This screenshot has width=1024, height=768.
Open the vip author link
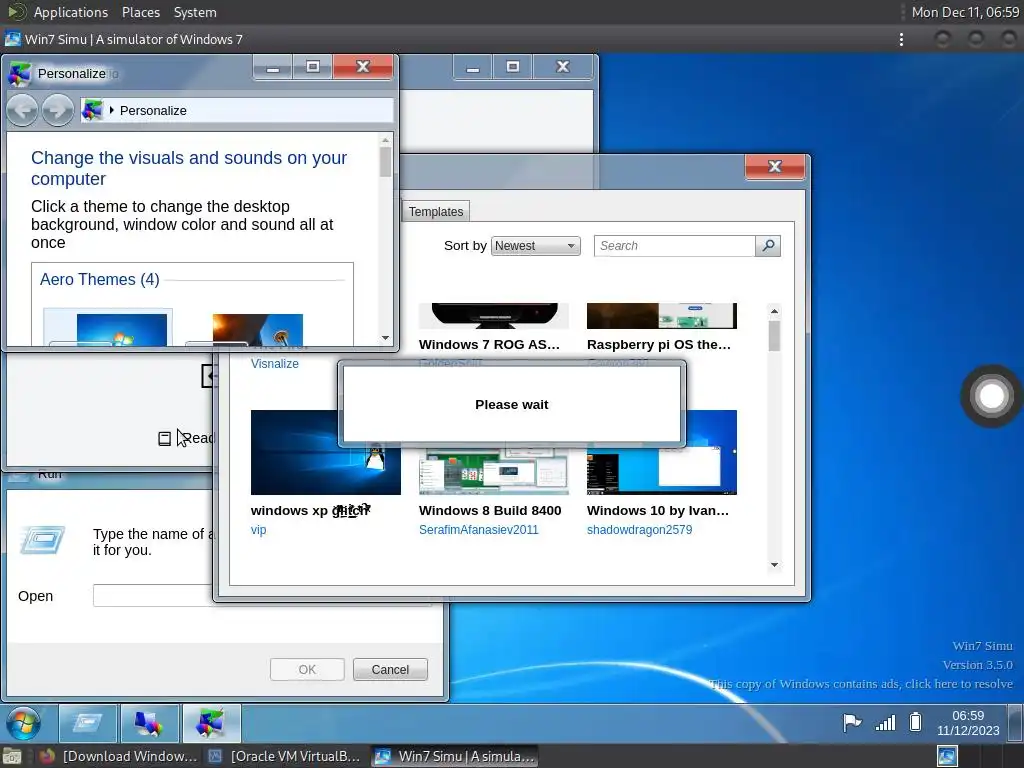click(258, 530)
